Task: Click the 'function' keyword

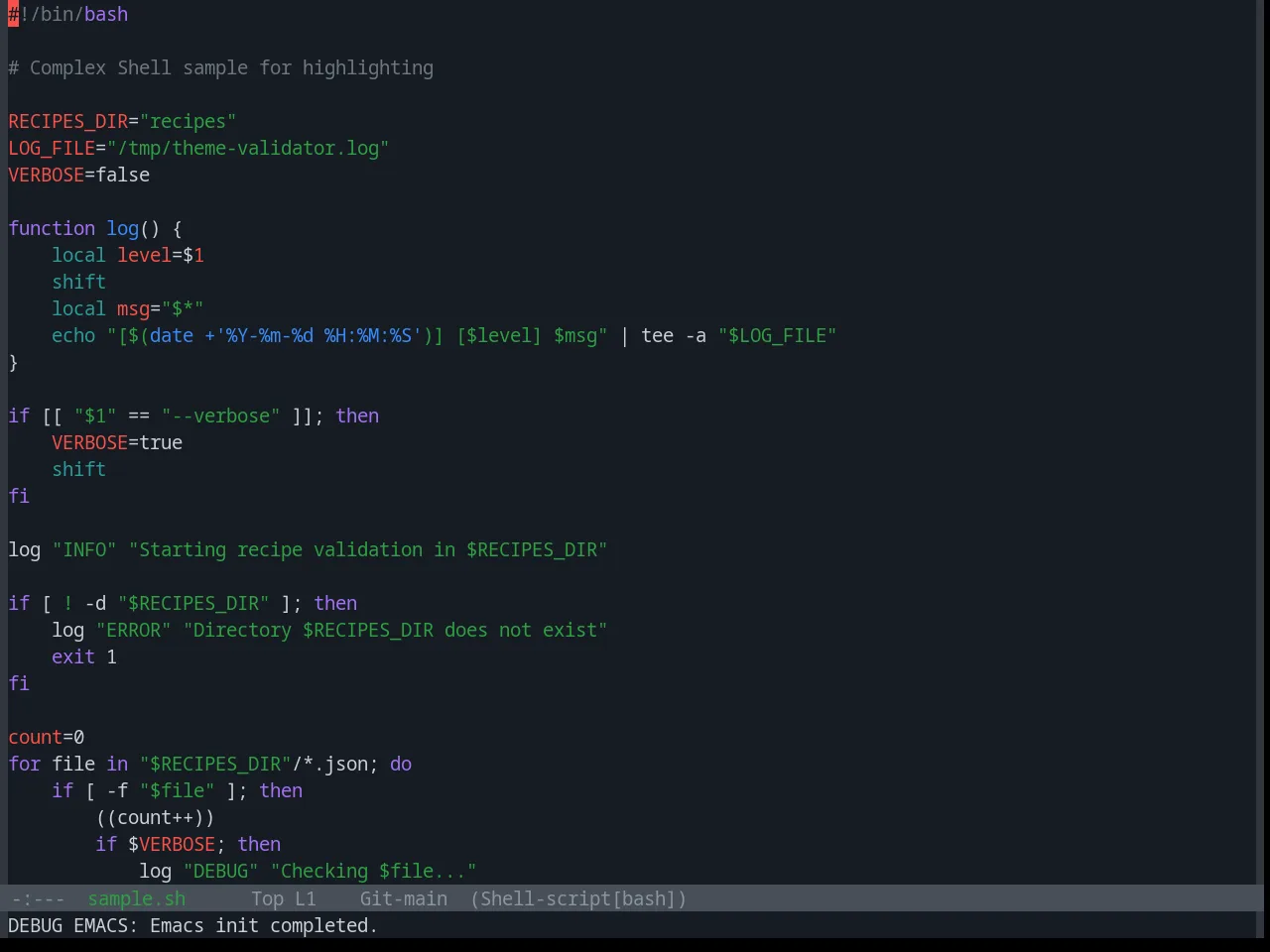Action: 52,228
